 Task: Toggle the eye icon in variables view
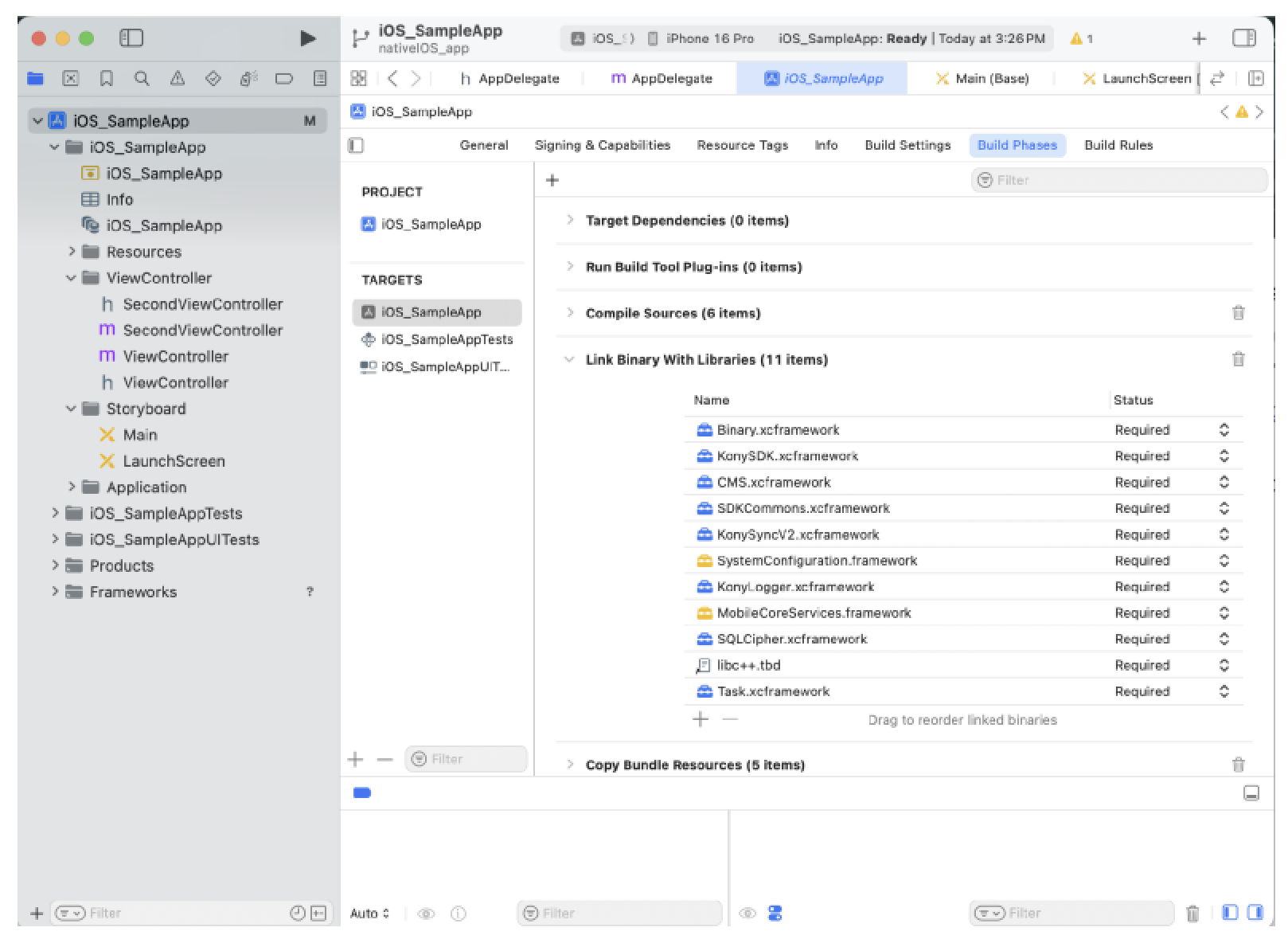point(427,914)
